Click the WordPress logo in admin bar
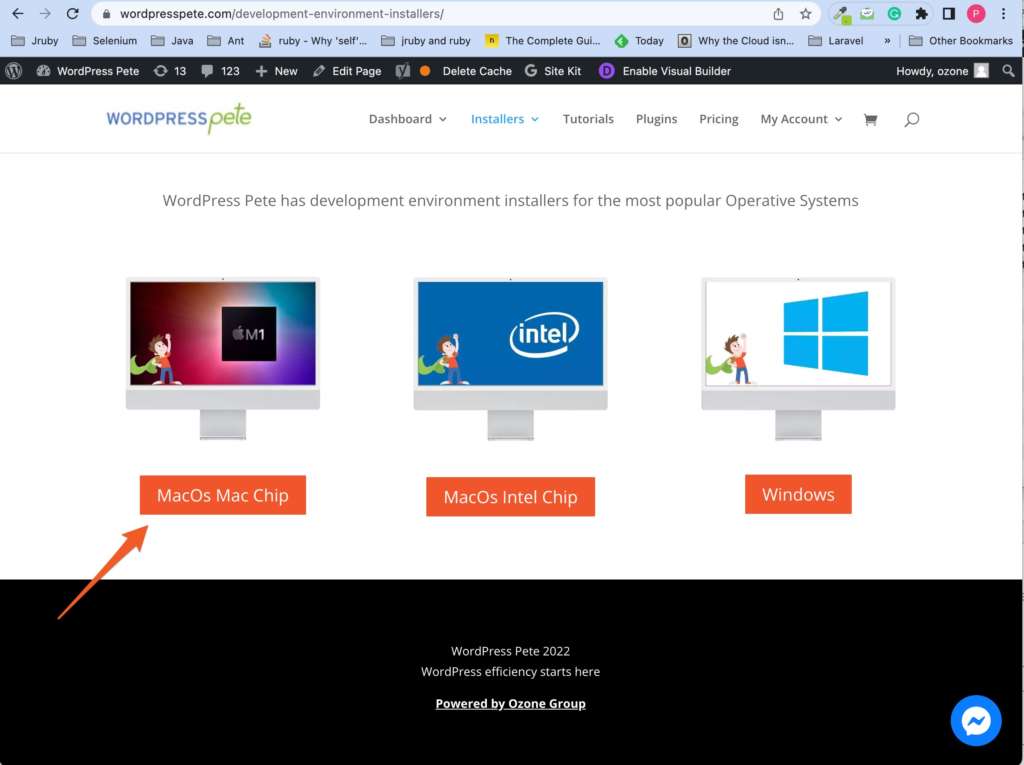 [14, 71]
